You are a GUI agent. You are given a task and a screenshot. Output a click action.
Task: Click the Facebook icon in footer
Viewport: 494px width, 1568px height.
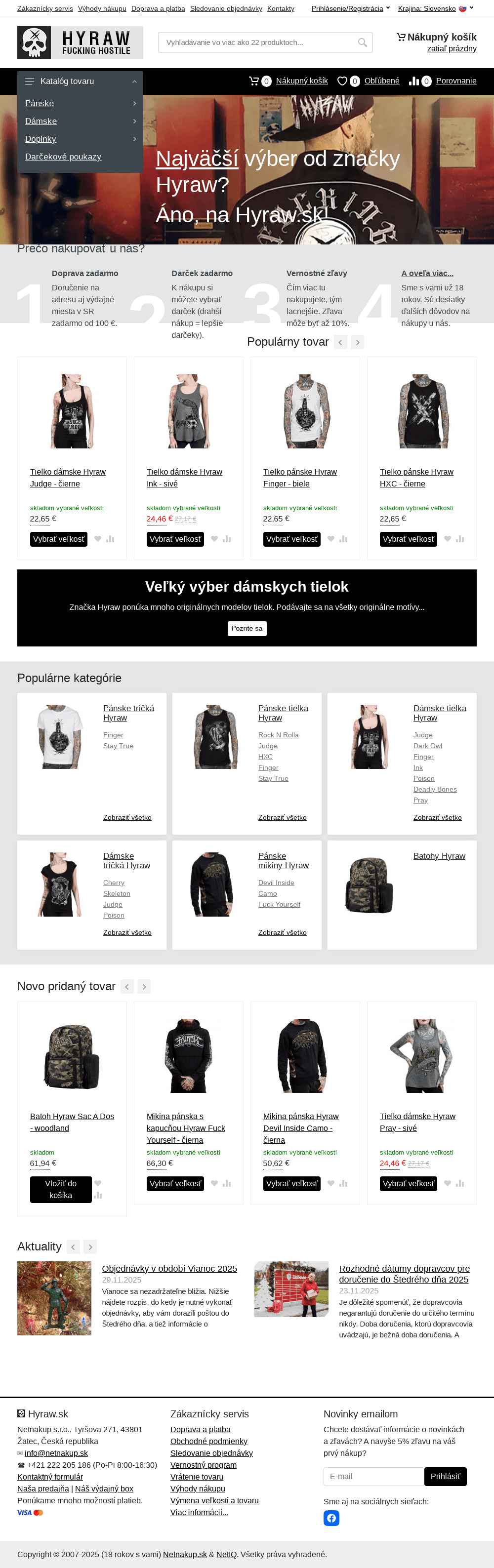(331, 1518)
